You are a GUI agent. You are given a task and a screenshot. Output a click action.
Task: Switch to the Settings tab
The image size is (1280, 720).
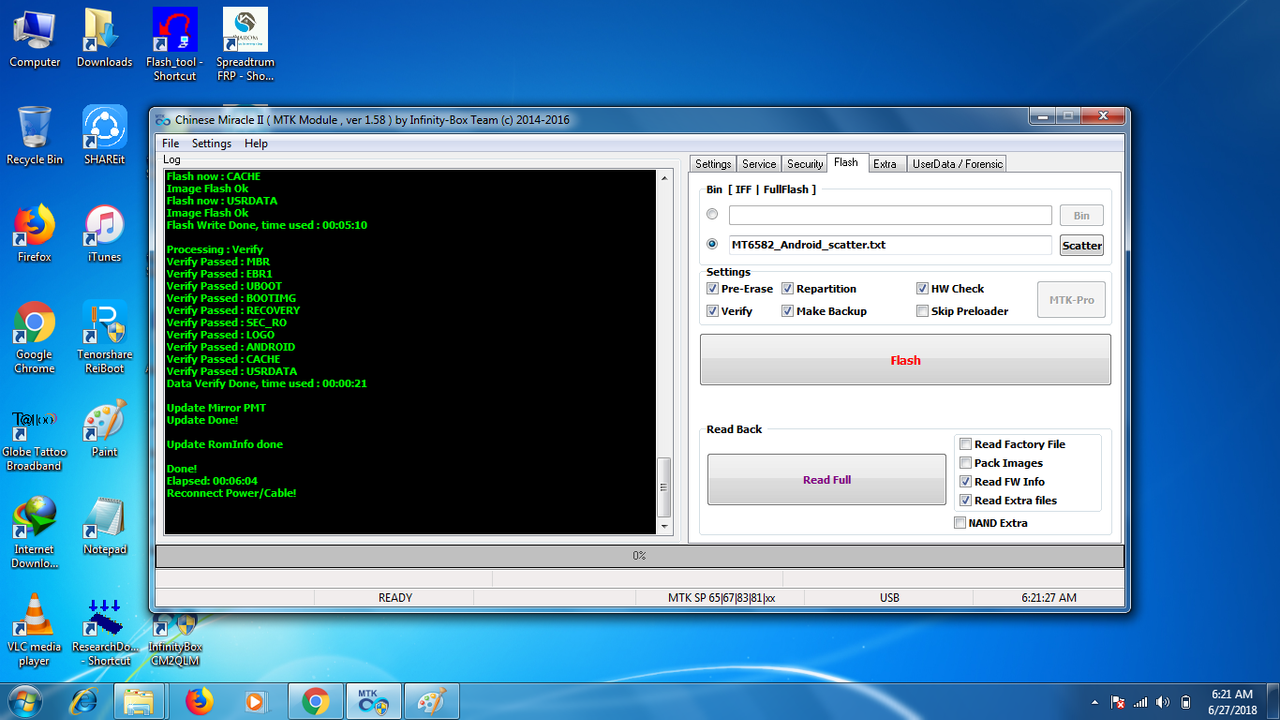(x=713, y=164)
